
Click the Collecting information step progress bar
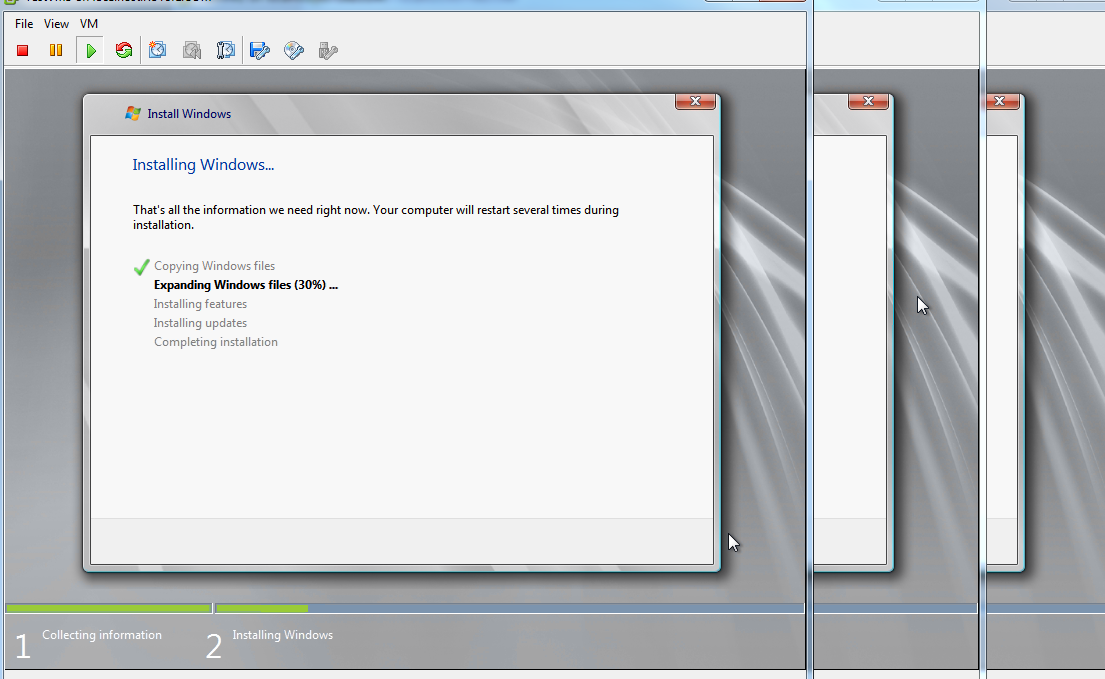click(x=109, y=608)
